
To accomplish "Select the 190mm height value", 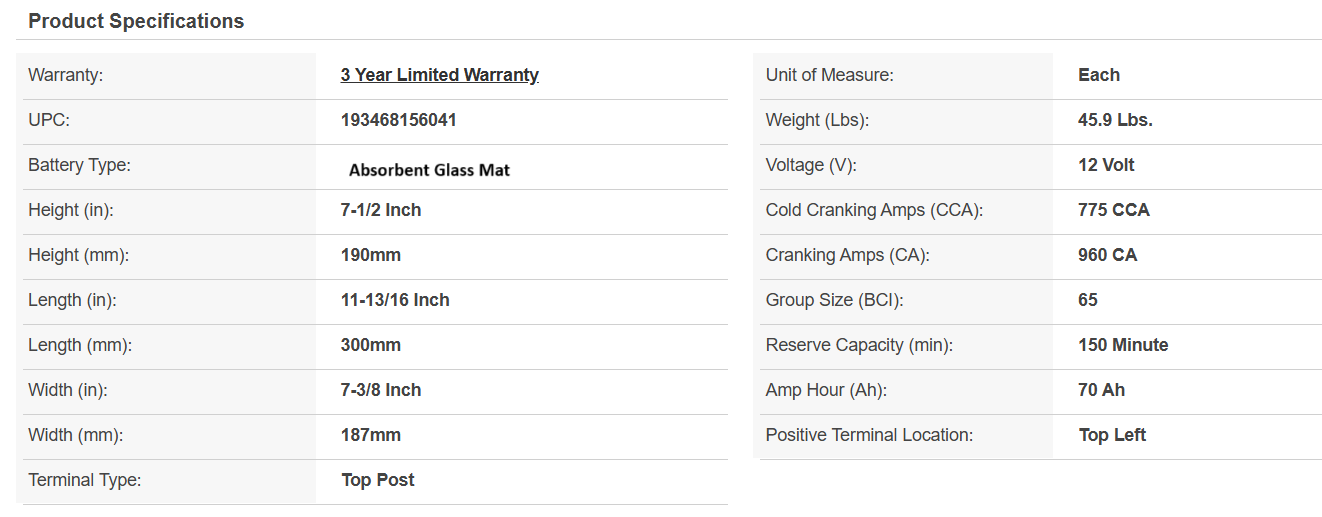I will tap(370, 255).
